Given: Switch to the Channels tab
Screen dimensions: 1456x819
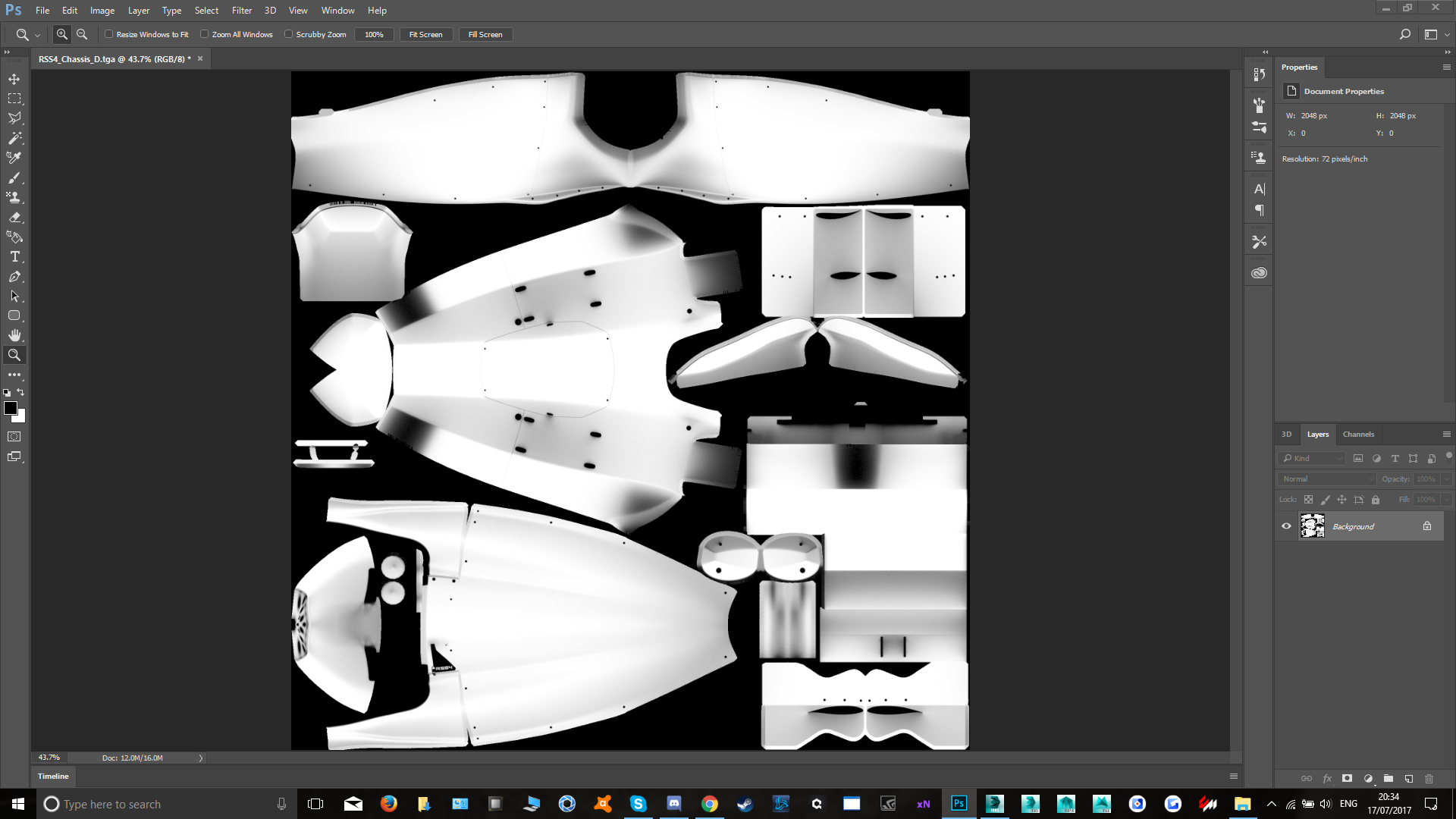Looking at the screenshot, I should click(x=1358, y=435).
